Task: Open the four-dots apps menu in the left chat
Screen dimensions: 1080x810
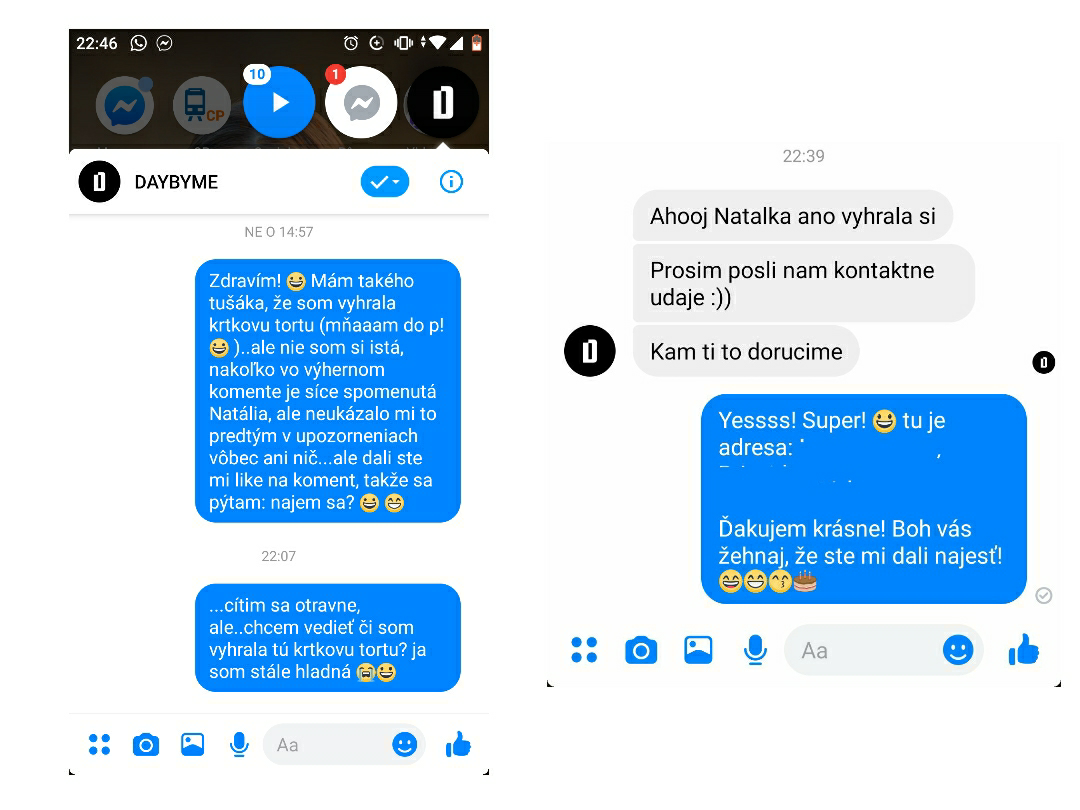Action: [x=99, y=745]
